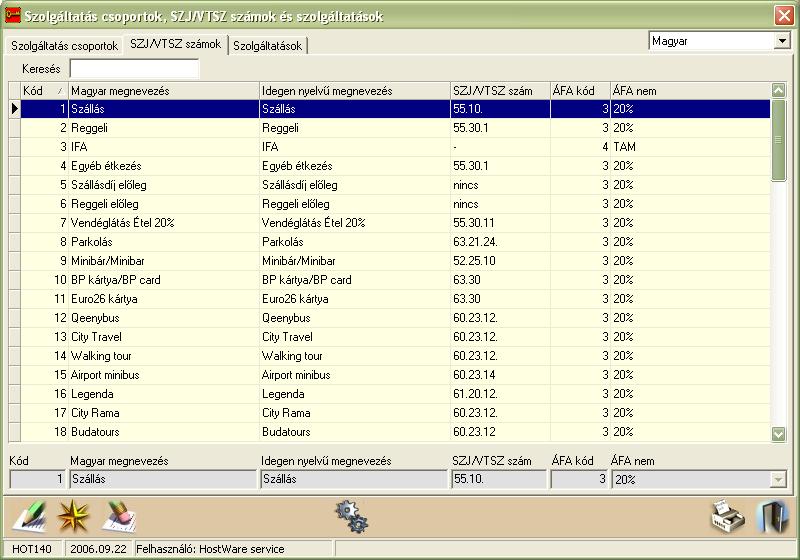The width and height of the screenshot is (800, 560).
Task: Click the Idegen nyelvű megnevezés edit field
Action: tap(354, 479)
